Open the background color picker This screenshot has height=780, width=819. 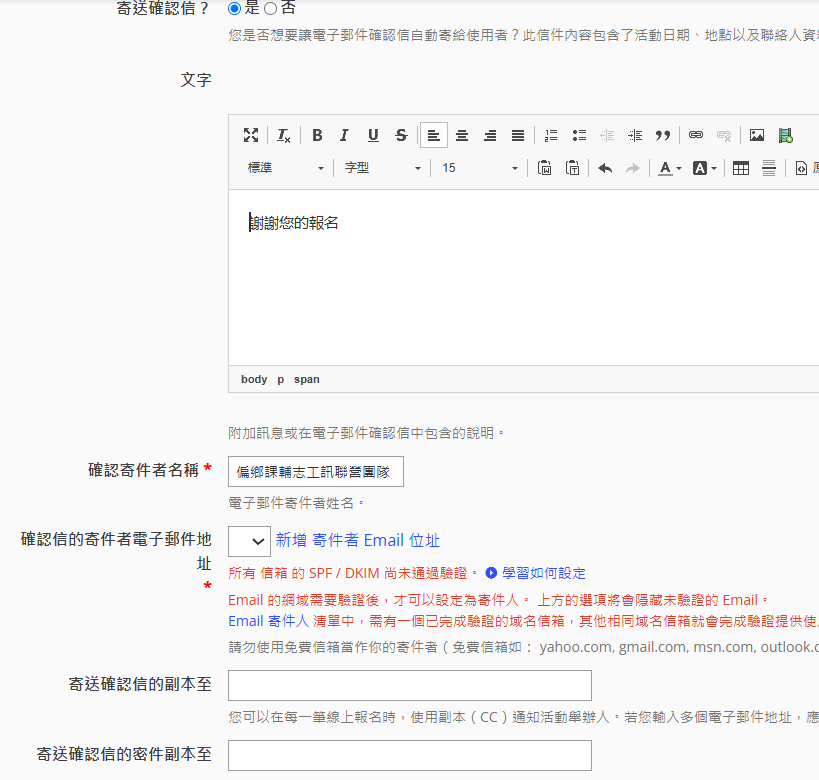pyautogui.click(x=705, y=168)
